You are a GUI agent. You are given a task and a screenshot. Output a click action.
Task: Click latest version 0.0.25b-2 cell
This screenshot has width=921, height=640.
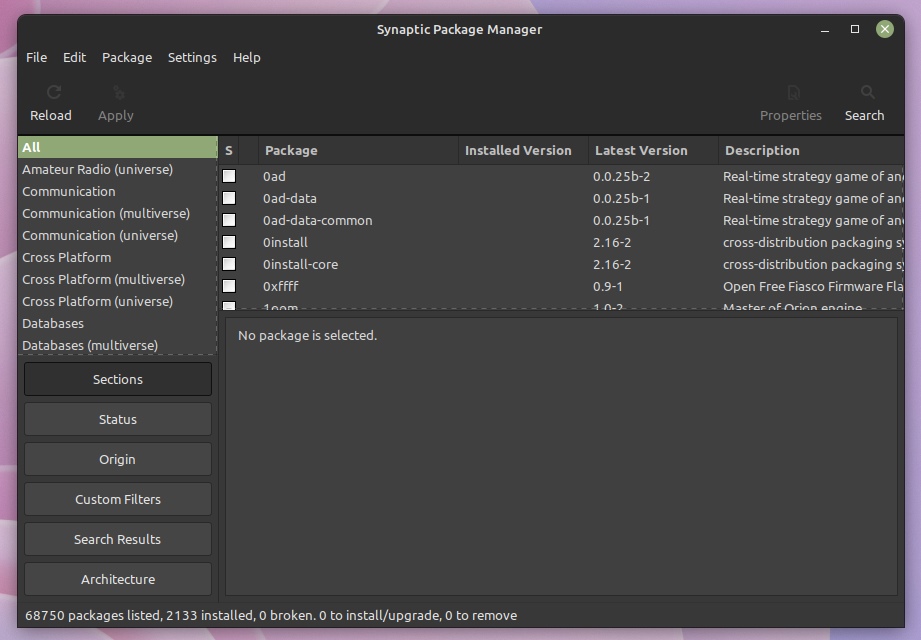[x=621, y=176]
